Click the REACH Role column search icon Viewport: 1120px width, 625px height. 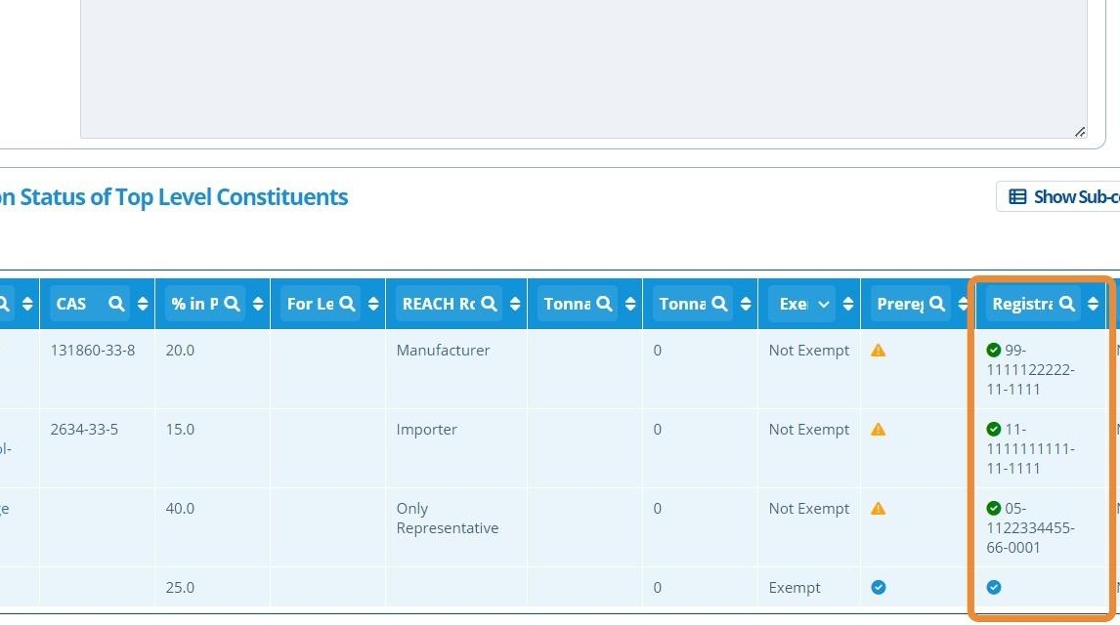tap(489, 304)
